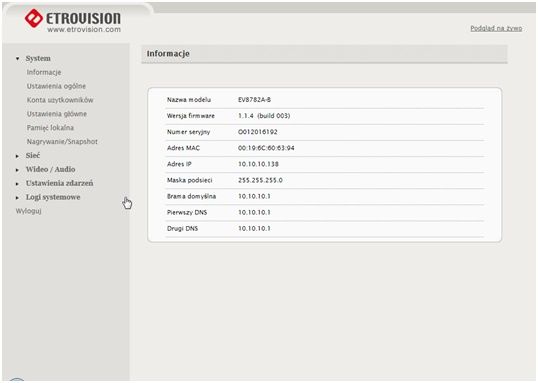538x383 pixels.
Task: Open Pamięć lokalna page
Action: (50, 128)
